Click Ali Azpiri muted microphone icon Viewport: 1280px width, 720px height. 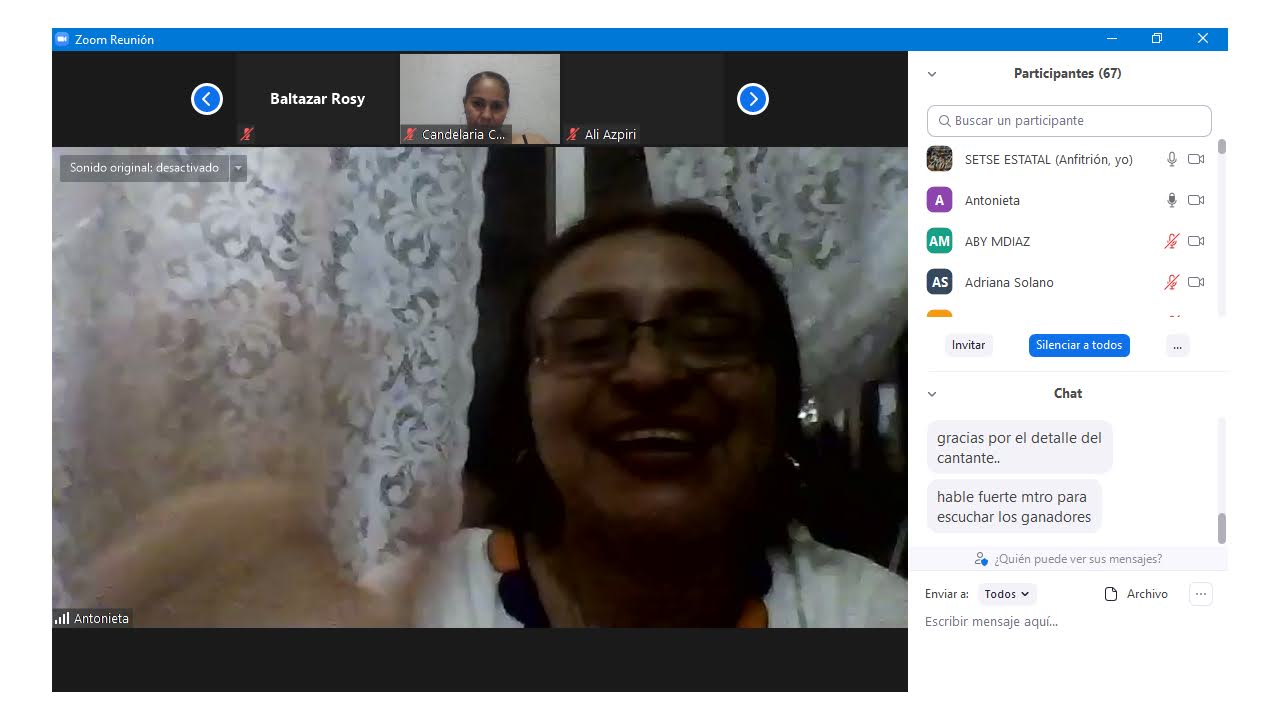(x=573, y=134)
